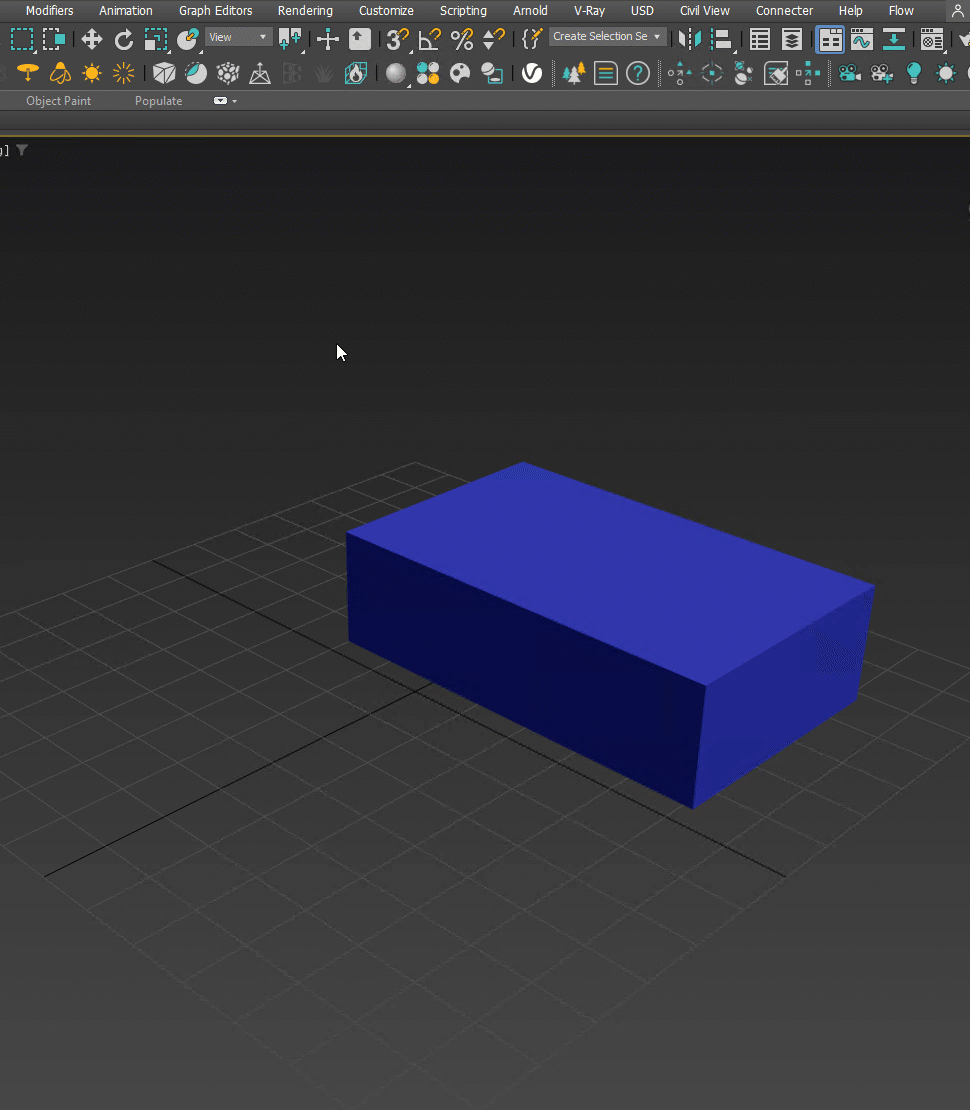Open the Curve Editor
This screenshot has height=1110, width=970.
click(862, 39)
